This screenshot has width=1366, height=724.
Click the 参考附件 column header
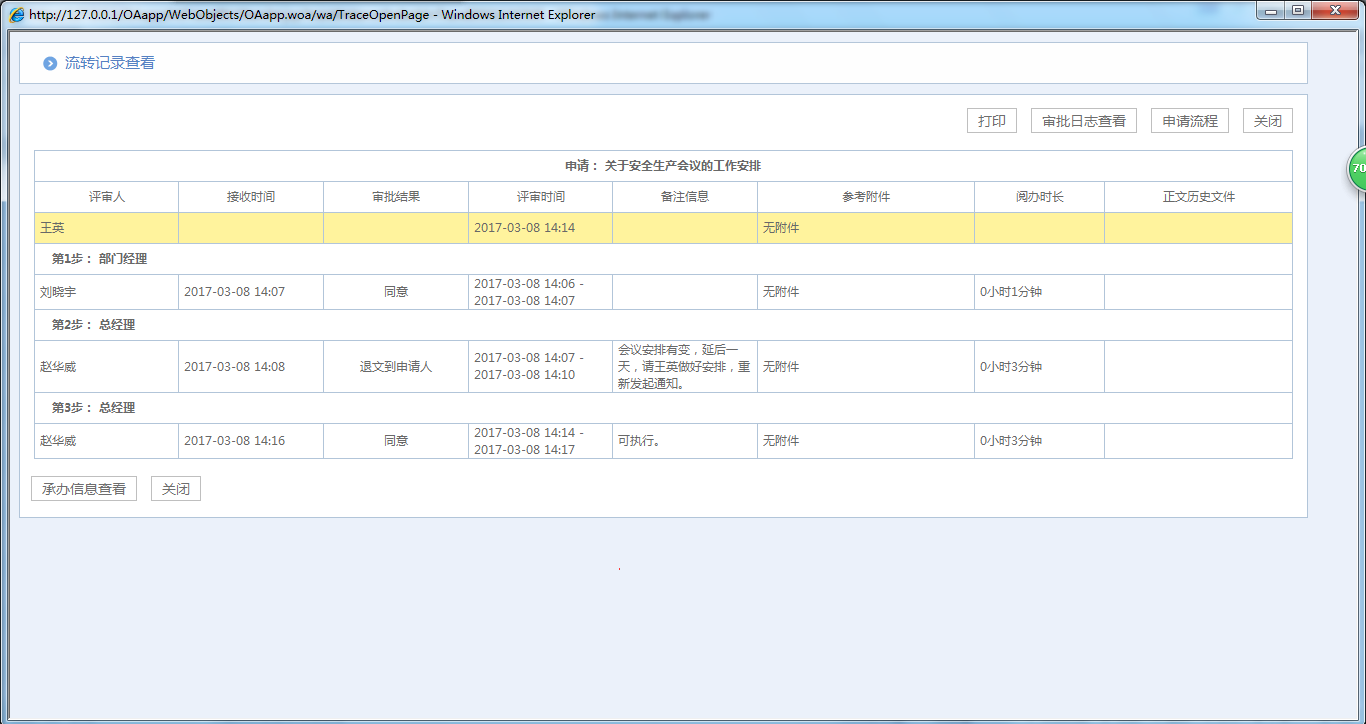(866, 197)
